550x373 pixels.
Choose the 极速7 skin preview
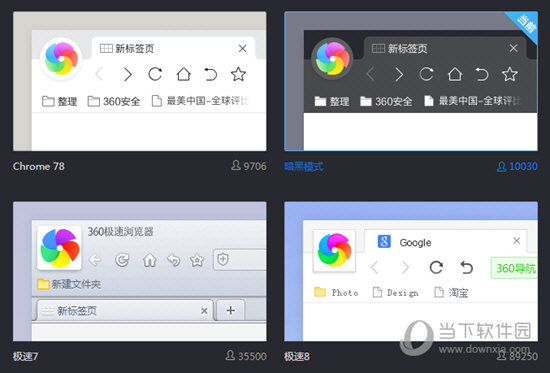[x=140, y=271]
